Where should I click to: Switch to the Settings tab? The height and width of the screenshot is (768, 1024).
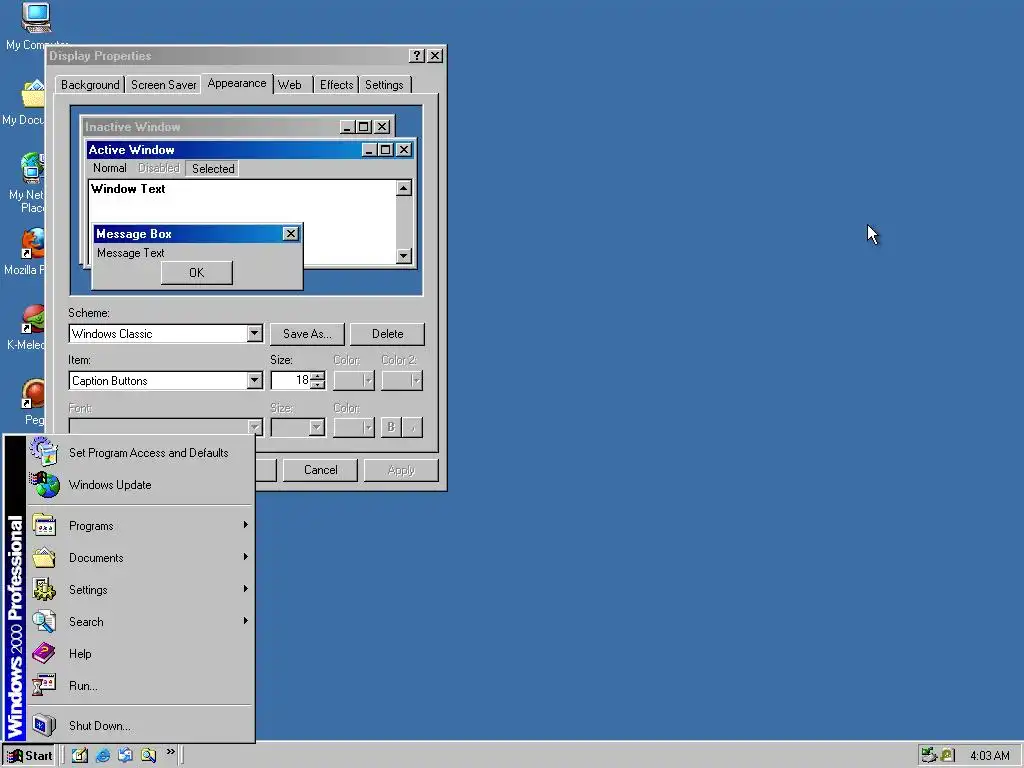(x=384, y=85)
